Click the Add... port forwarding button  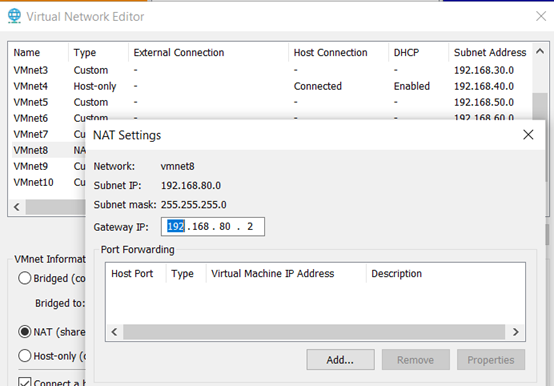tap(340, 360)
